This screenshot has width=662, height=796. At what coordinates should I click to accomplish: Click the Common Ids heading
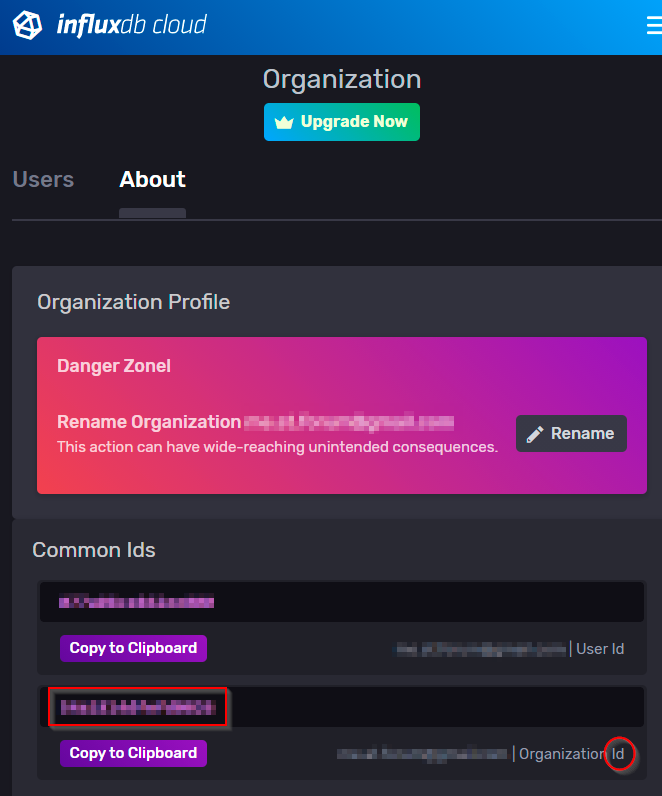(94, 550)
